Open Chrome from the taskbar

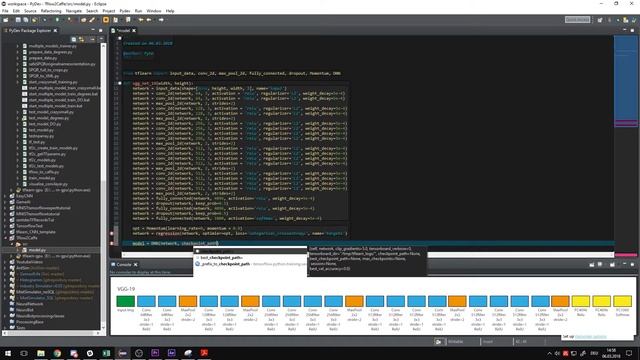[x=57, y=353]
